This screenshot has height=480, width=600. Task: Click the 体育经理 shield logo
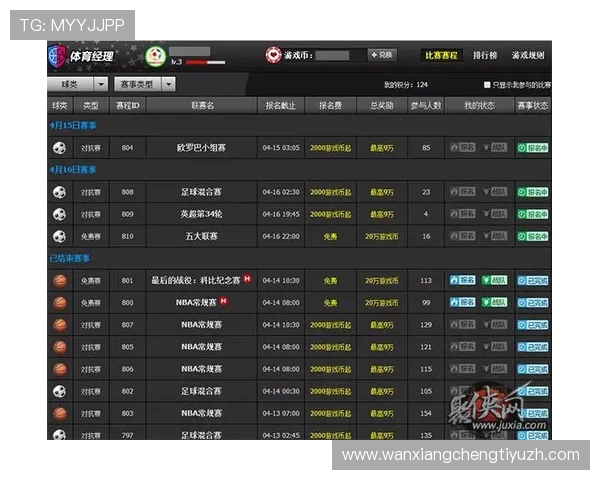tap(57, 56)
